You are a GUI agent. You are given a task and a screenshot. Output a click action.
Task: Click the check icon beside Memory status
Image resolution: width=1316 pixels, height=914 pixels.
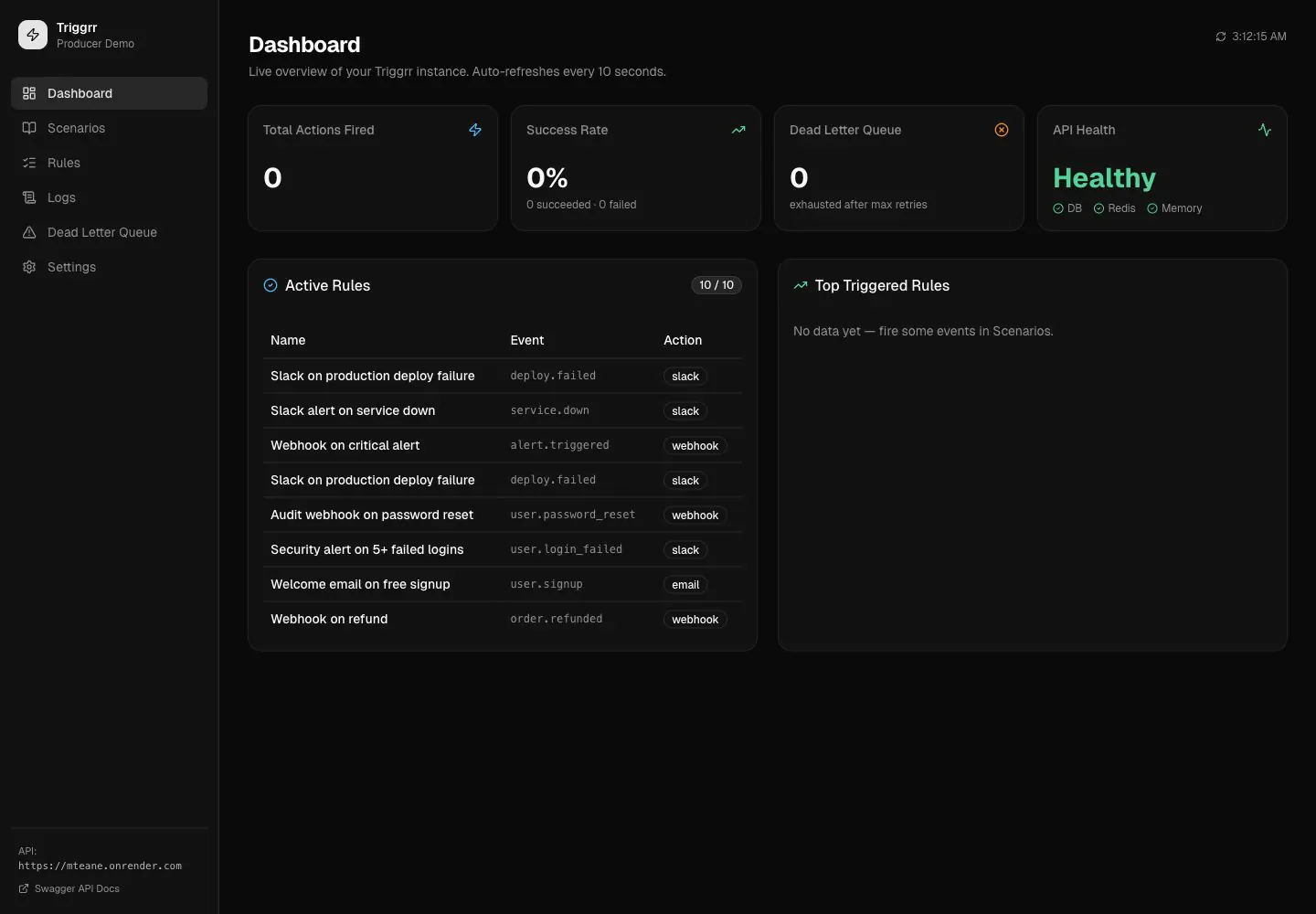pos(1152,208)
